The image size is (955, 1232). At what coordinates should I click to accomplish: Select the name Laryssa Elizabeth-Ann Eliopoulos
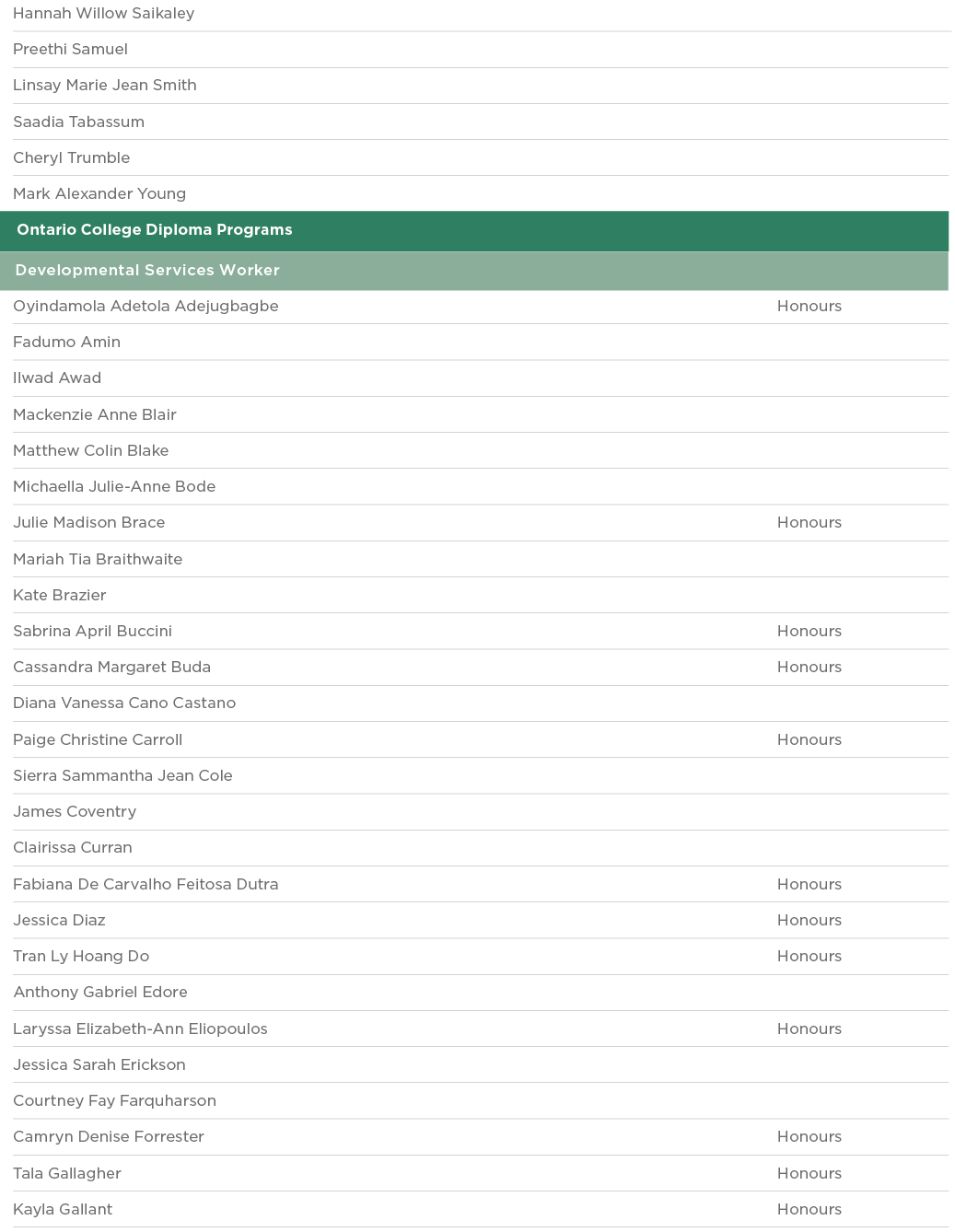coord(140,1029)
